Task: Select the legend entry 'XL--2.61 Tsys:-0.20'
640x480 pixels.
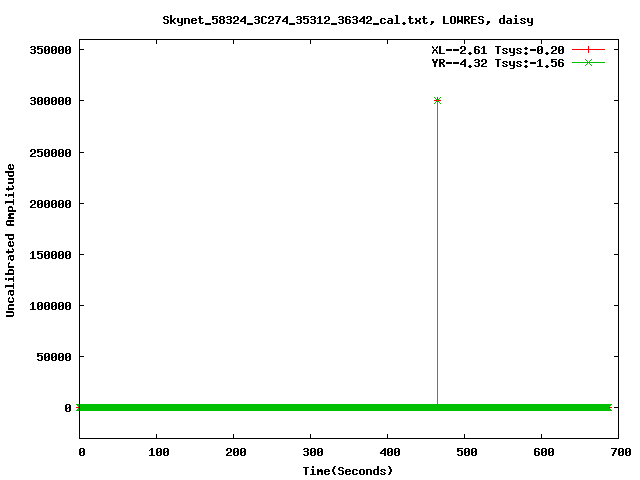Action: 498,50
